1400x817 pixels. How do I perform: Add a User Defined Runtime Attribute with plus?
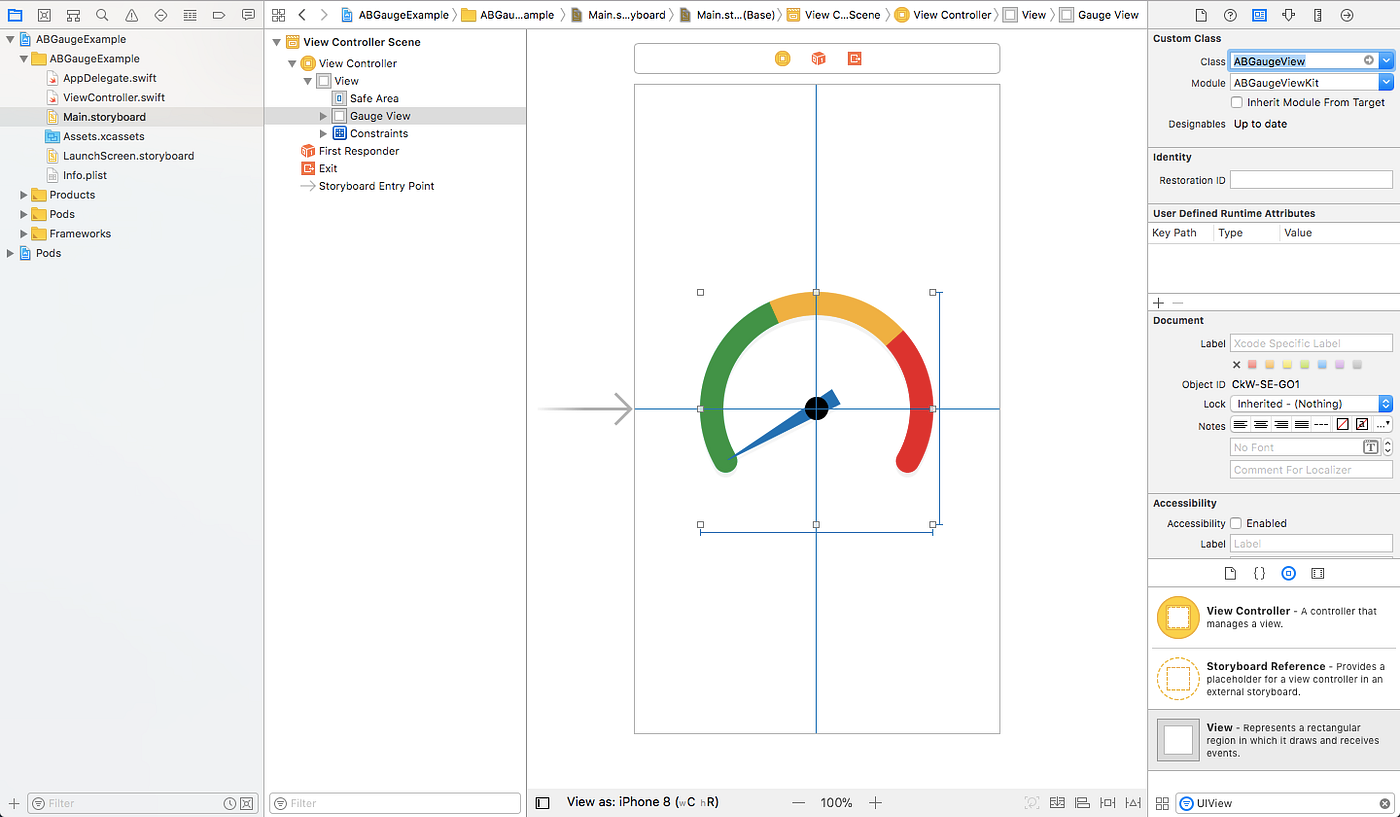click(1158, 302)
